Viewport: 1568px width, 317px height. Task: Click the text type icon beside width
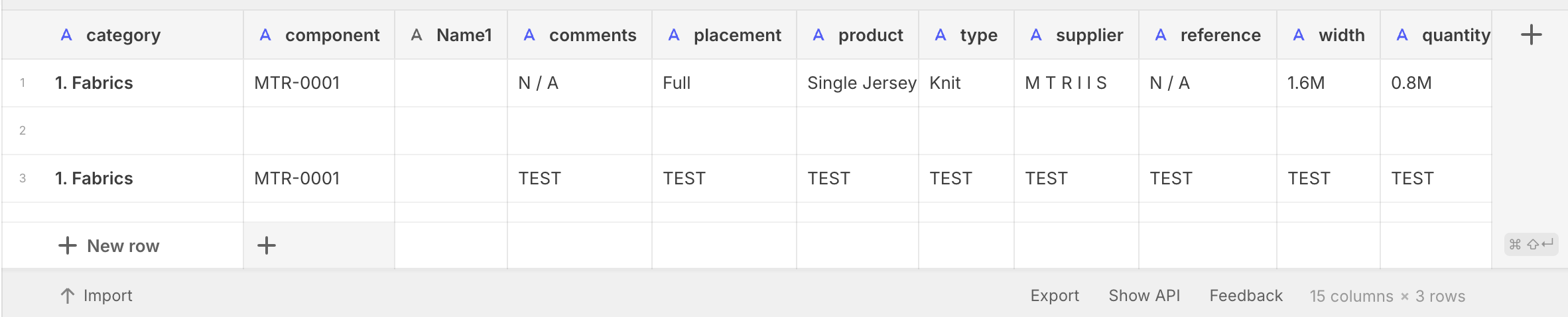coord(1299,35)
